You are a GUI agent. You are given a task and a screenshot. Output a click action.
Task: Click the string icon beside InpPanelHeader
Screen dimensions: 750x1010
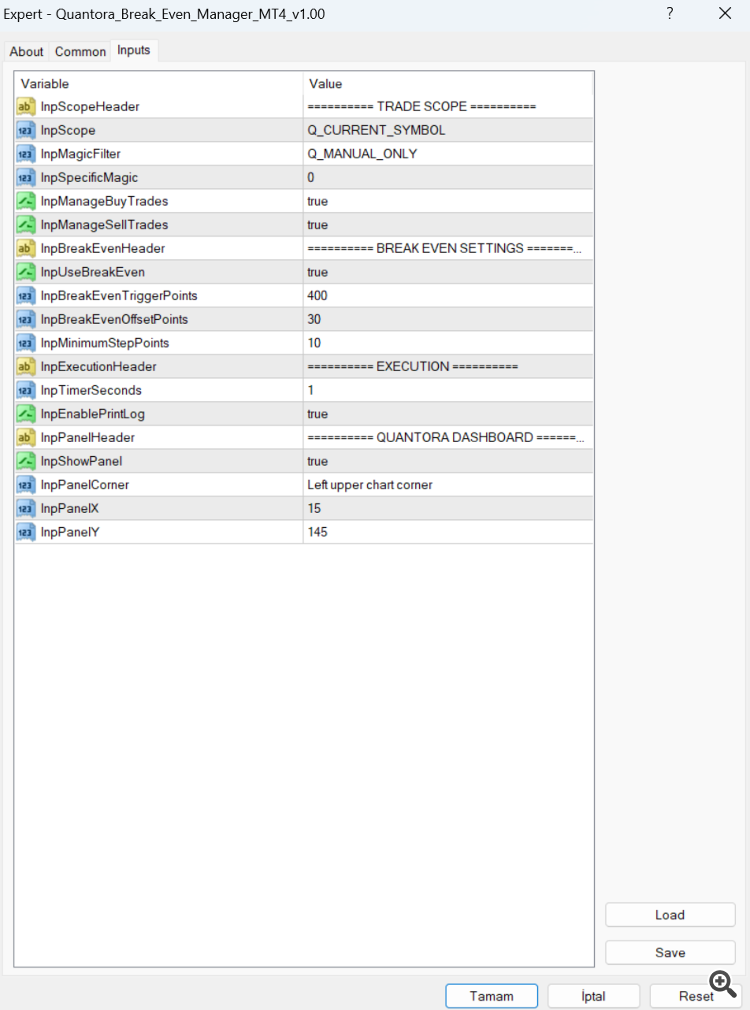[26, 437]
